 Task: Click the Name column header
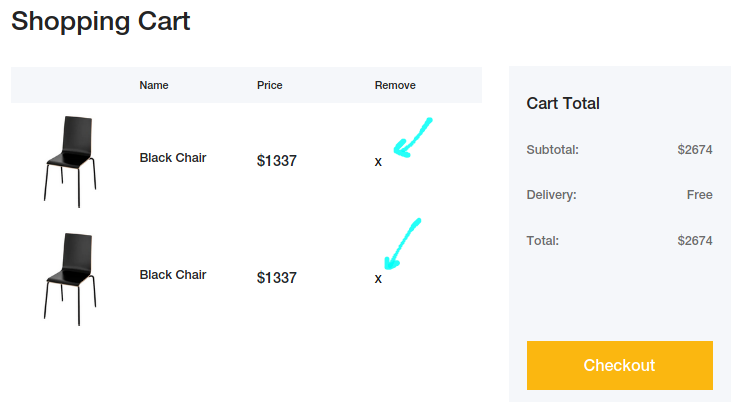tap(154, 85)
